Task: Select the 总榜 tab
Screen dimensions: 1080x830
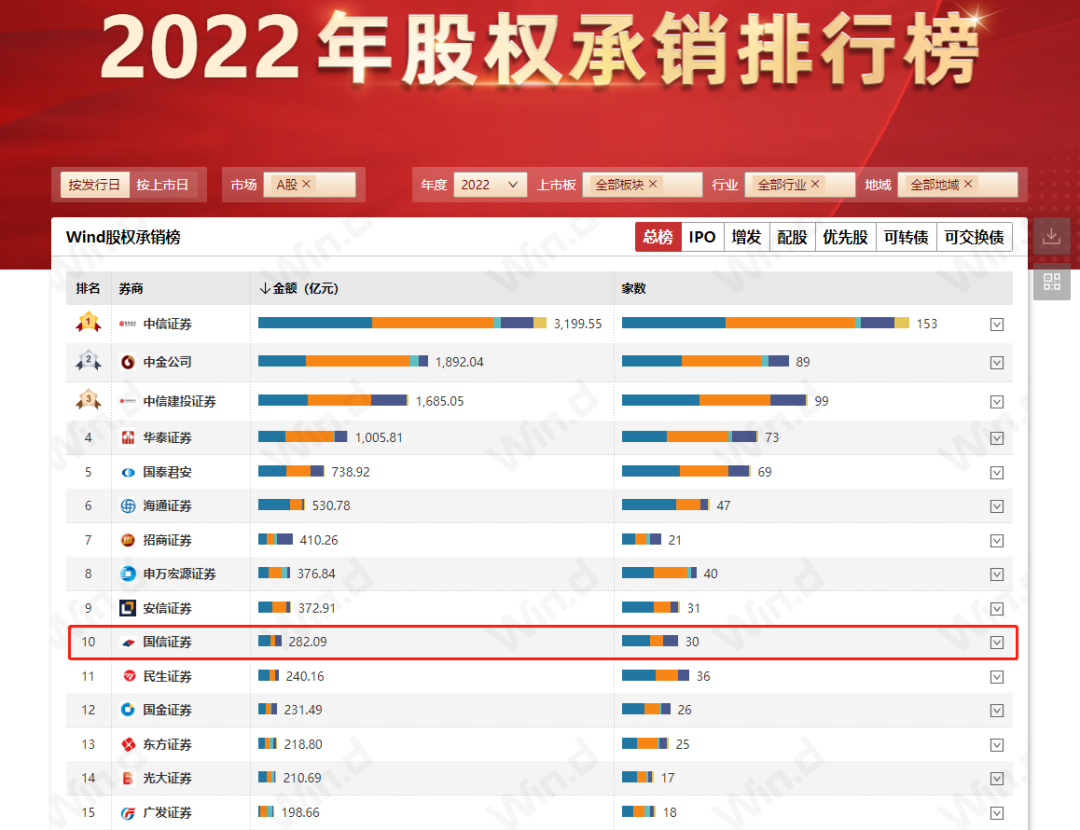Action: click(x=658, y=237)
